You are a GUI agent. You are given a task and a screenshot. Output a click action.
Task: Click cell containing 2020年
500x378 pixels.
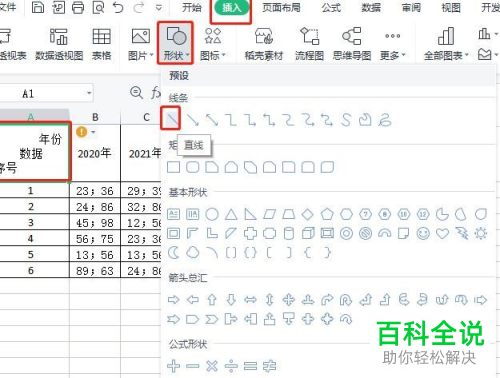point(95,153)
